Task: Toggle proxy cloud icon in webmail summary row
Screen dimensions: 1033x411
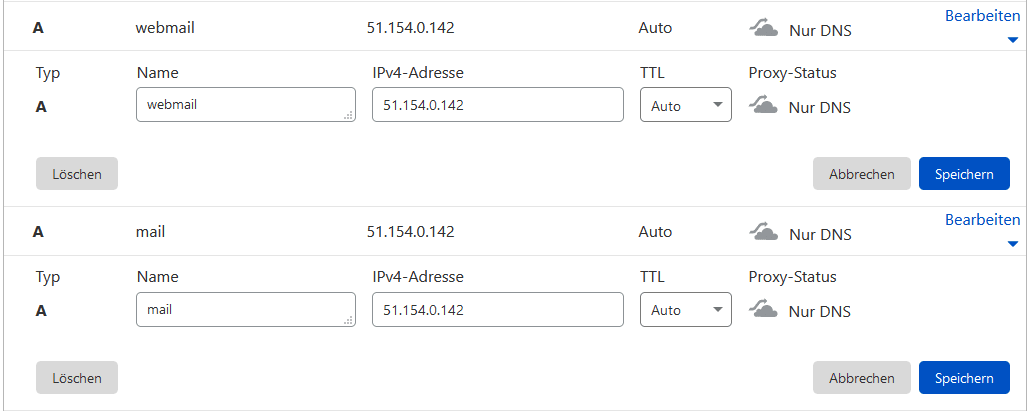Action: (x=764, y=28)
